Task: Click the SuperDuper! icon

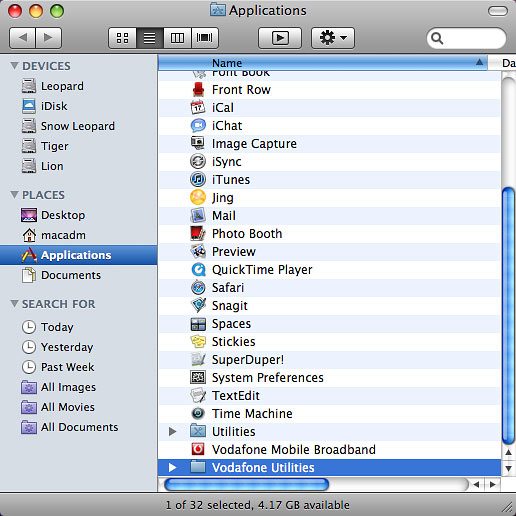Action: pos(198,360)
